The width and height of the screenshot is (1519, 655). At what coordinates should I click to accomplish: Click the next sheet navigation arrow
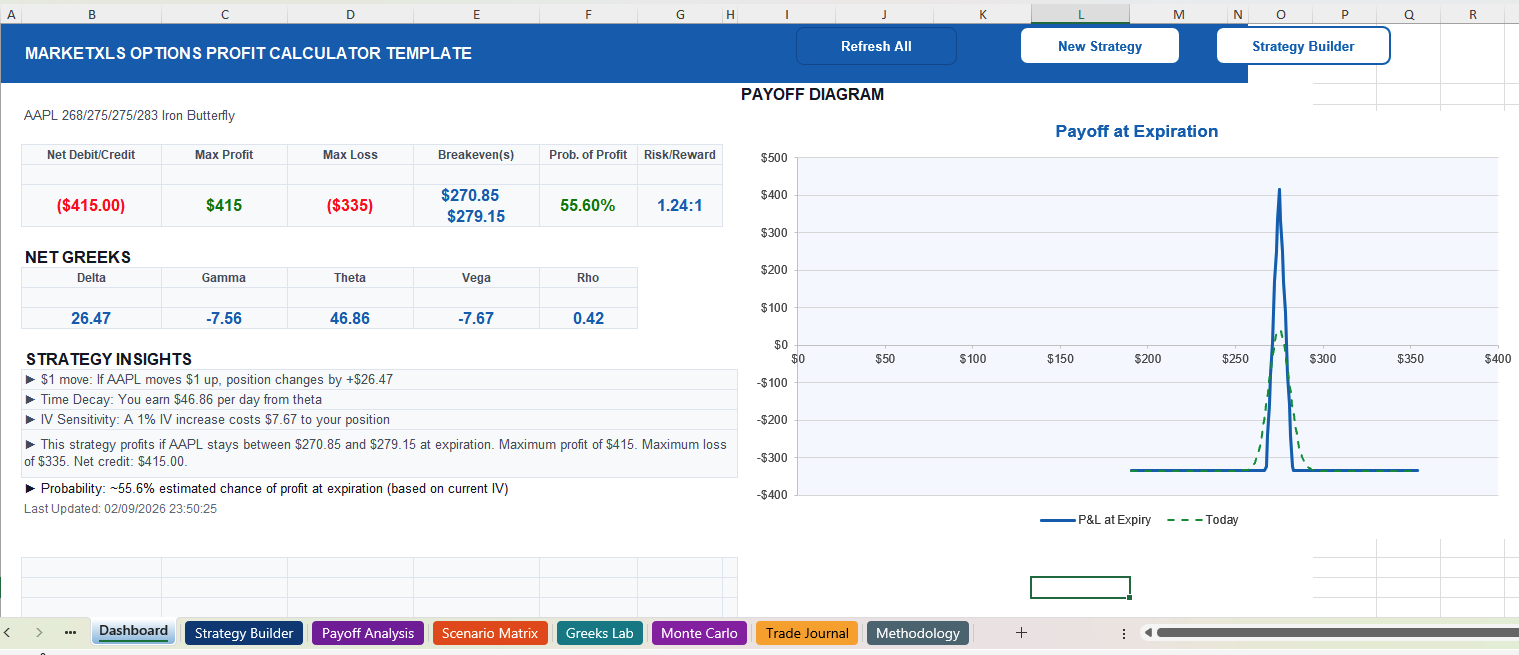[38, 632]
